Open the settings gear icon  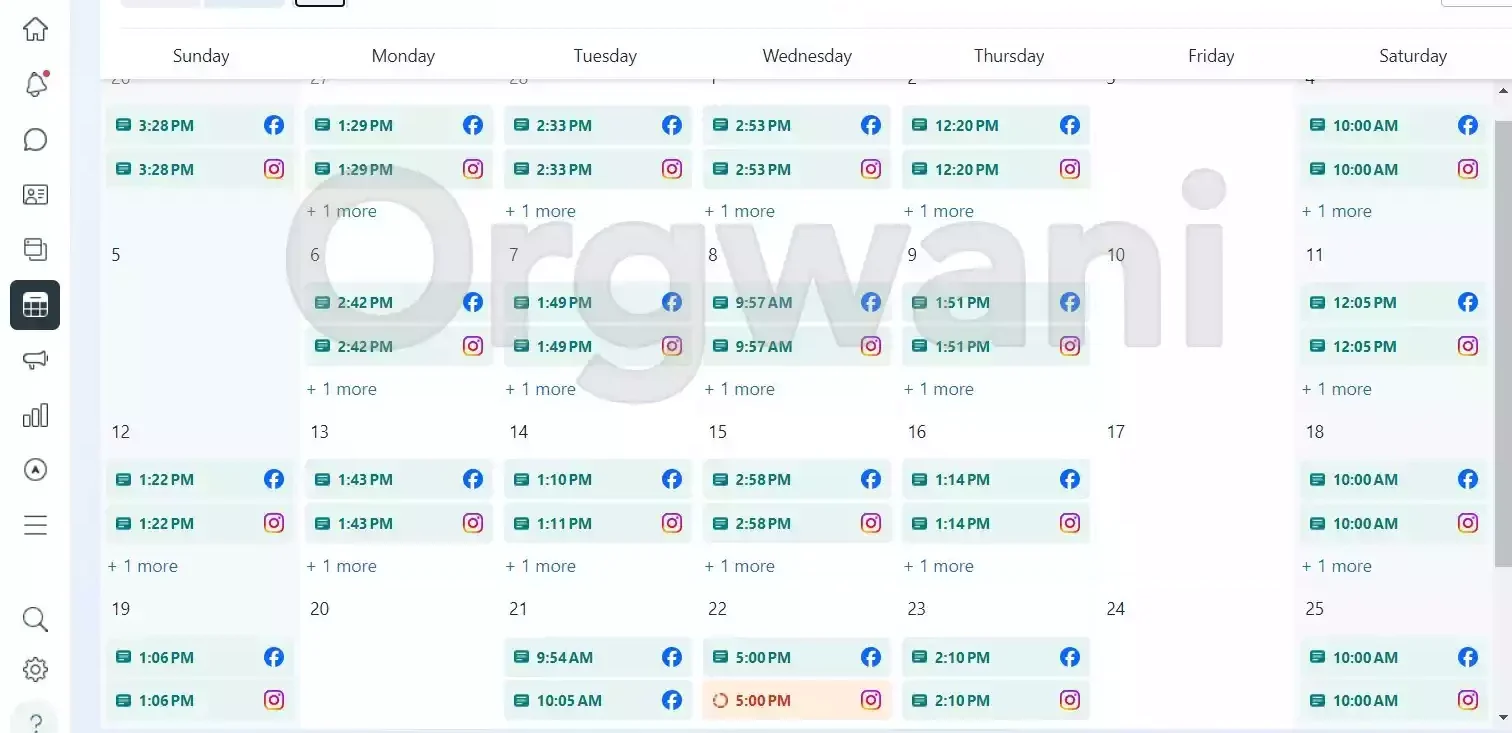tap(35, 669)
